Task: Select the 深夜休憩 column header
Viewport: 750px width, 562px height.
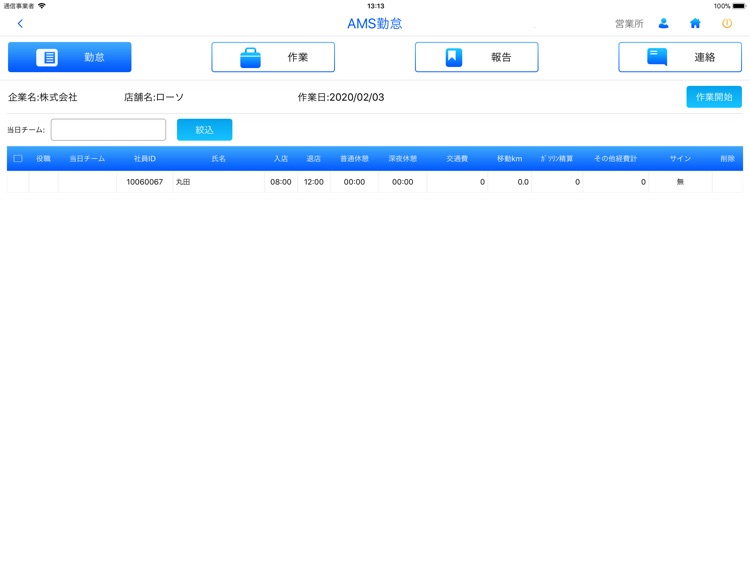Action: pos(403,158)
